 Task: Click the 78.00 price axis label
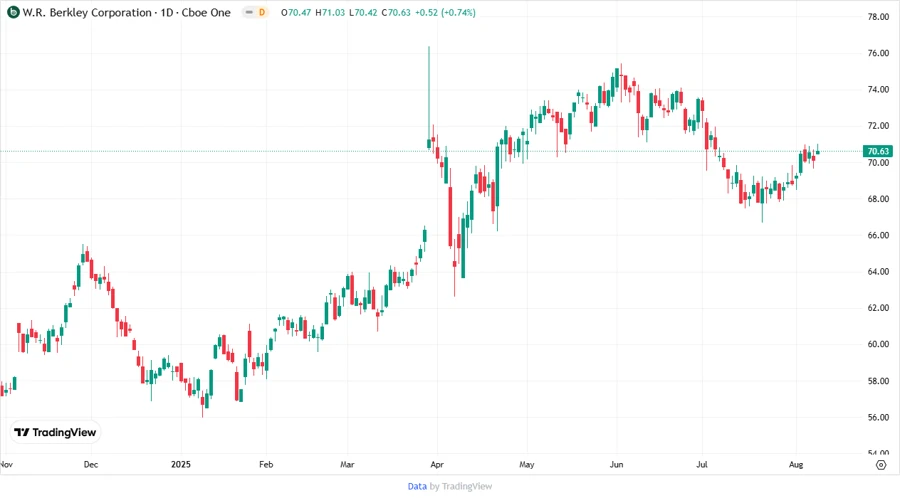pos(878,17)
